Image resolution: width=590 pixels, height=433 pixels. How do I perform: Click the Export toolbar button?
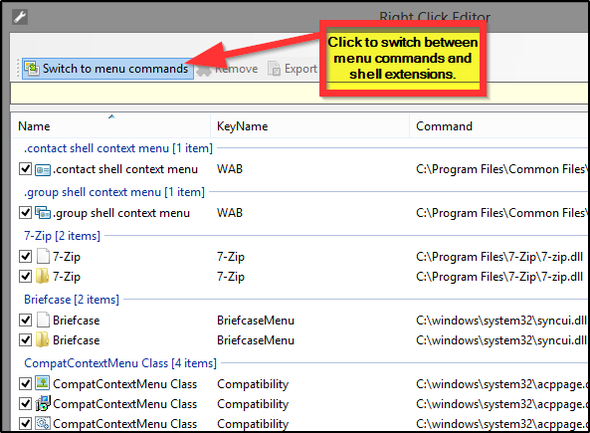292,69
